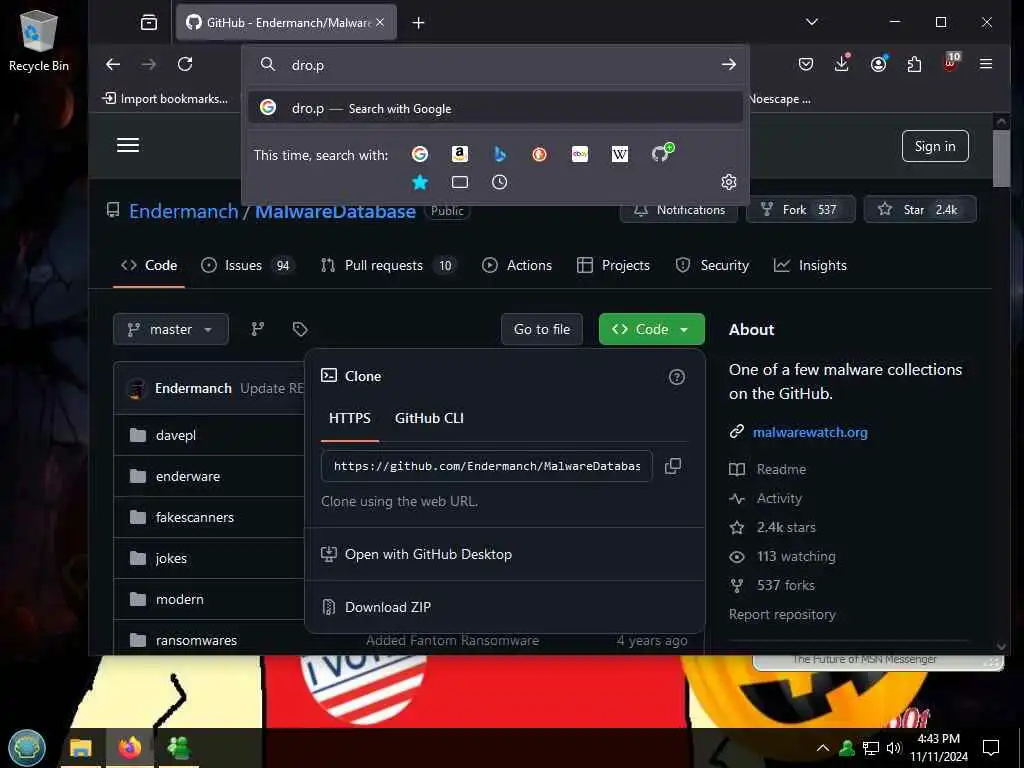
Task: Select dro.p Search with Google suggestion
Action: (496, 108)
